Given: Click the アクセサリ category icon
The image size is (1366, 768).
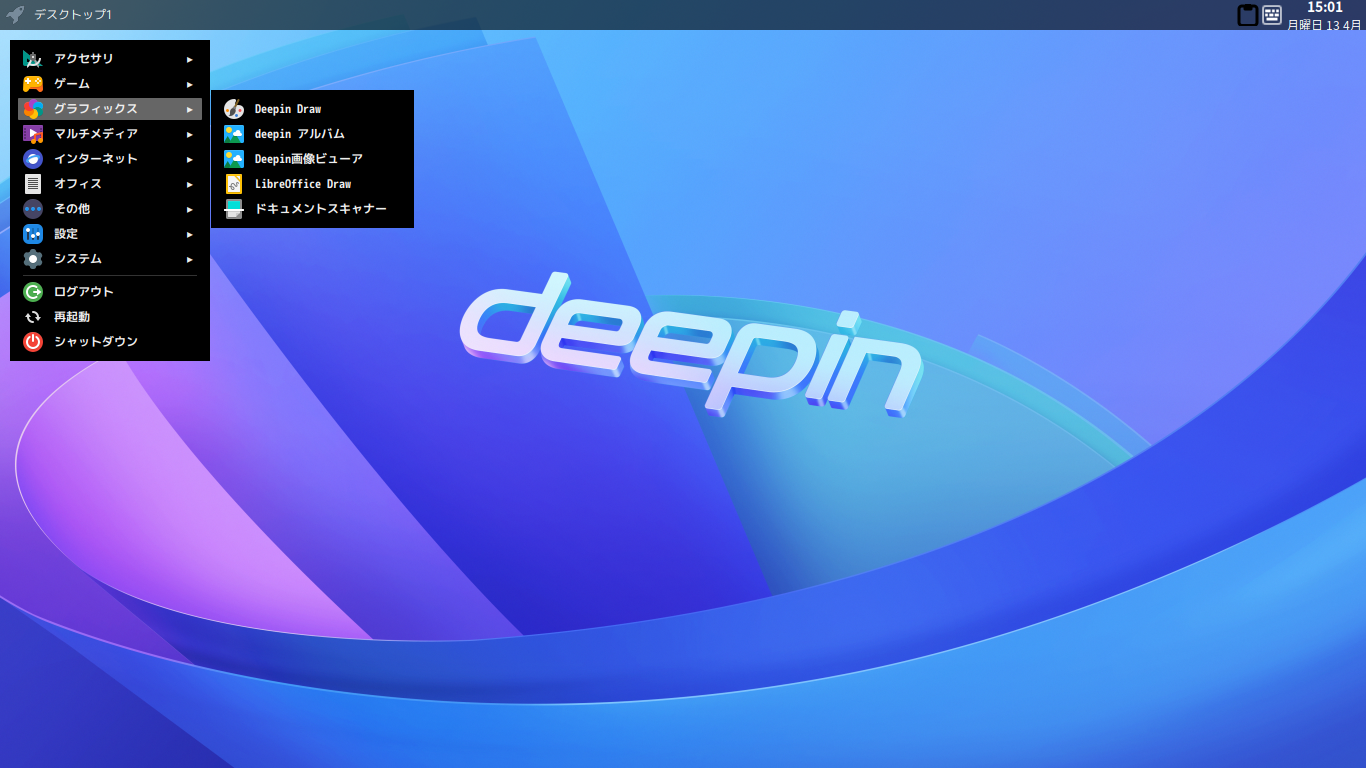Looking at the screenshot, I should pos(33,59).
